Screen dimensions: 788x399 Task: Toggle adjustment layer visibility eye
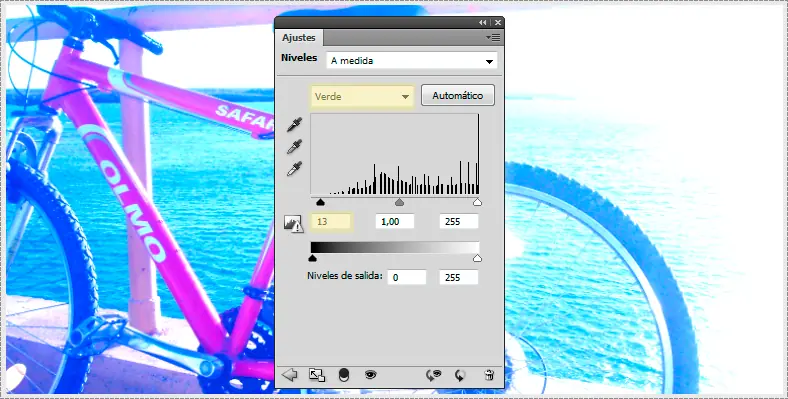(x=371, y=374)
